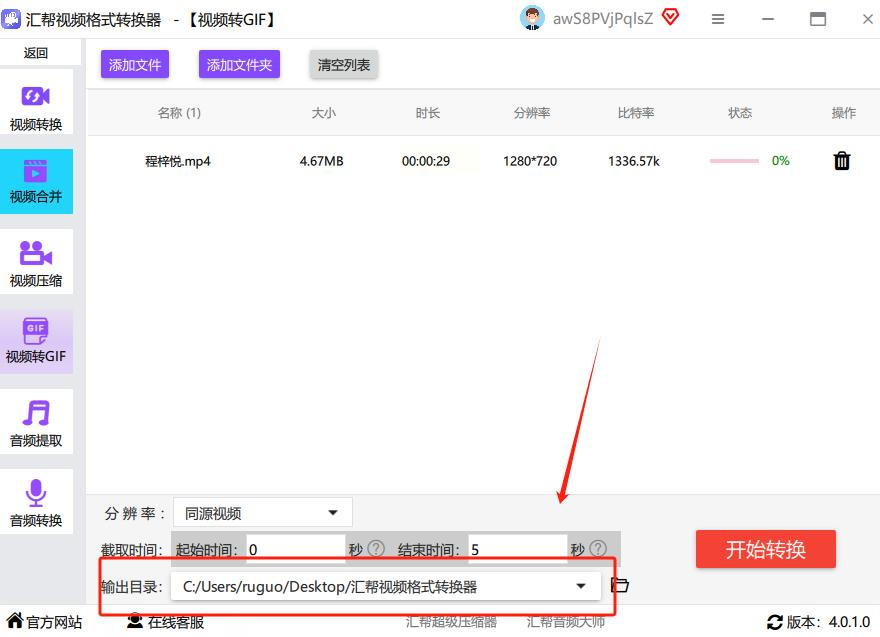Click the app logo in title bar
This screenshot has width=880, height=637.
pos(11,19)
